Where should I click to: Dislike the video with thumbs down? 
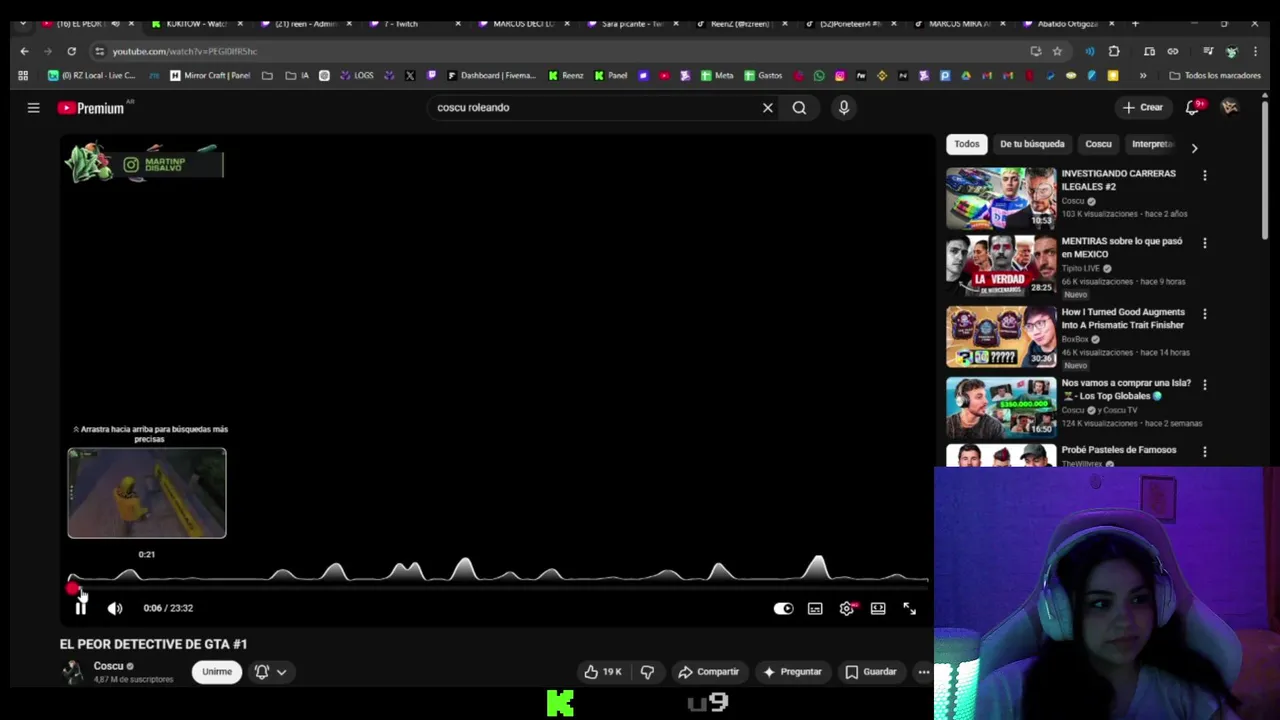tap(647, 672)
